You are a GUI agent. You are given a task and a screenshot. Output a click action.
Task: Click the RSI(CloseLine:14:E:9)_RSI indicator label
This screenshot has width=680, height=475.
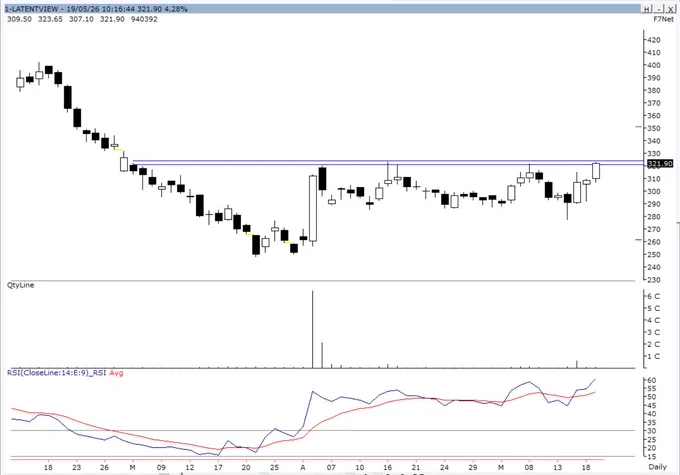coord(56,373)
